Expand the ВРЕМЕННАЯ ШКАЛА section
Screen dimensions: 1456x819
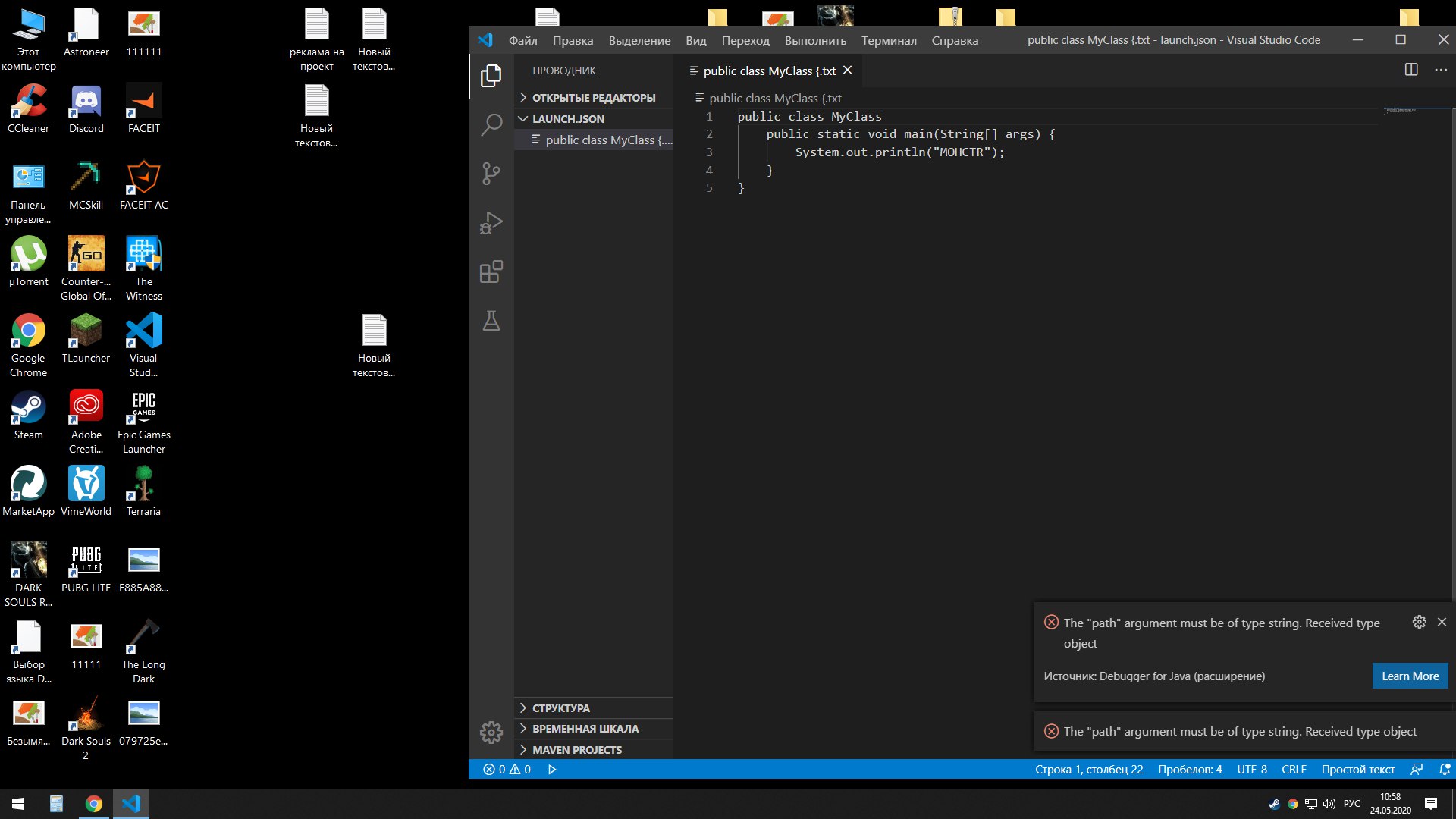[x=594, y=728]
